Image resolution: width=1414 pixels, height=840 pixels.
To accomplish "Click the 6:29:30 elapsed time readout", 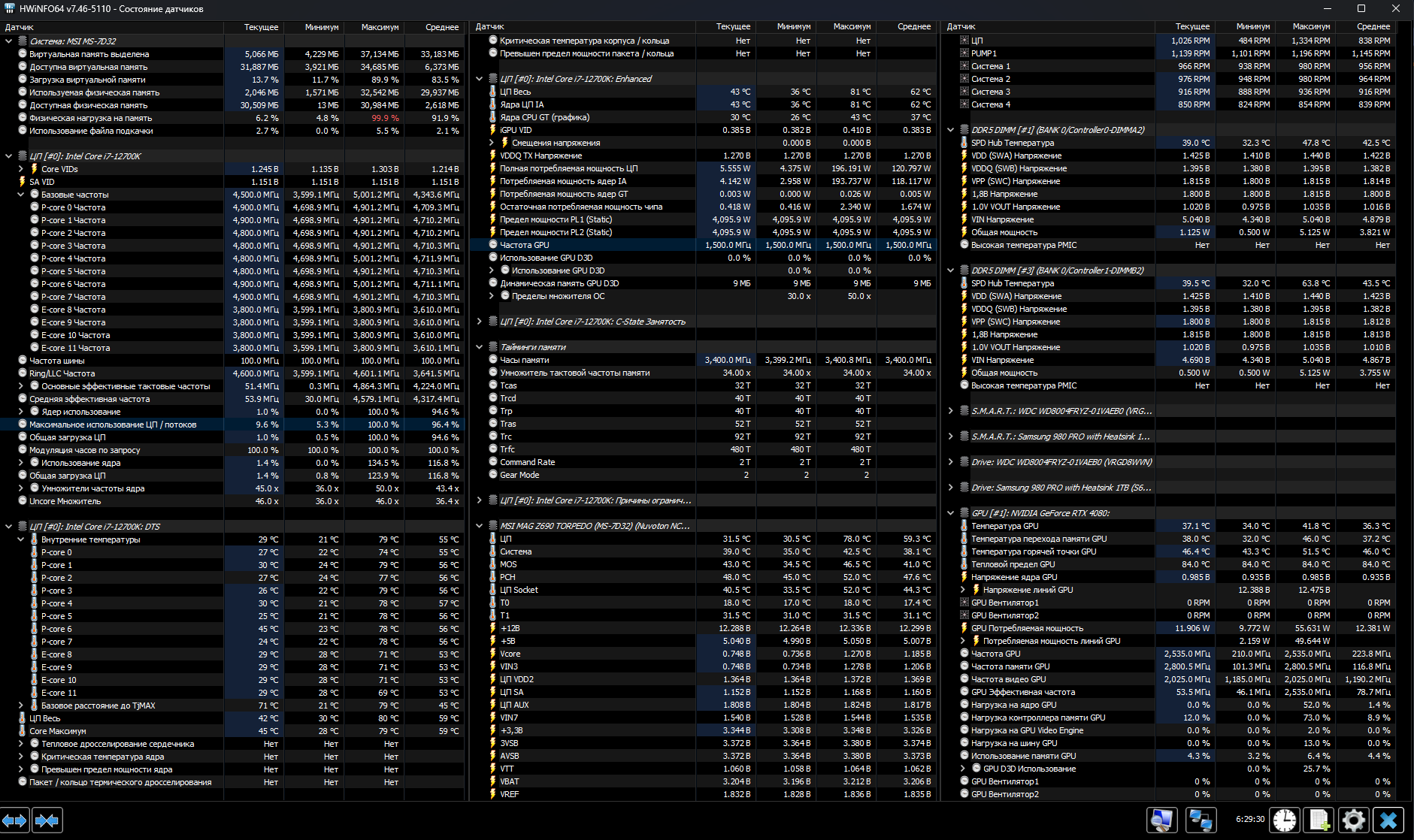I will click(x=1250, y=819).
